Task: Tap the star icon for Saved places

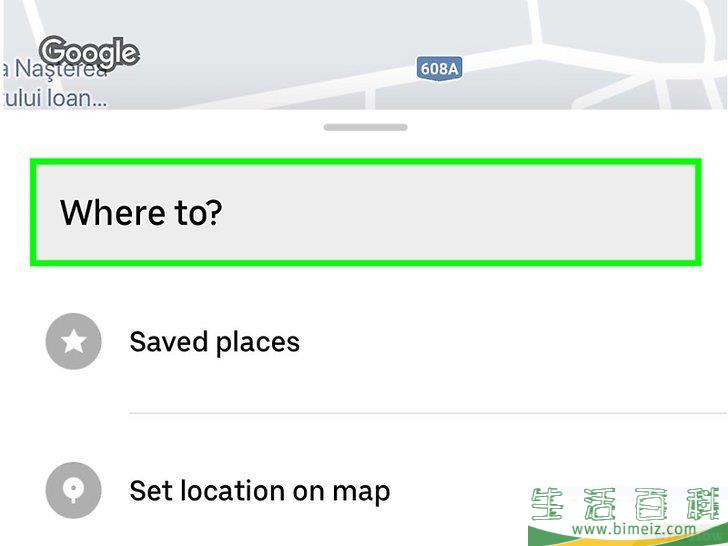Action: [74, 342]
